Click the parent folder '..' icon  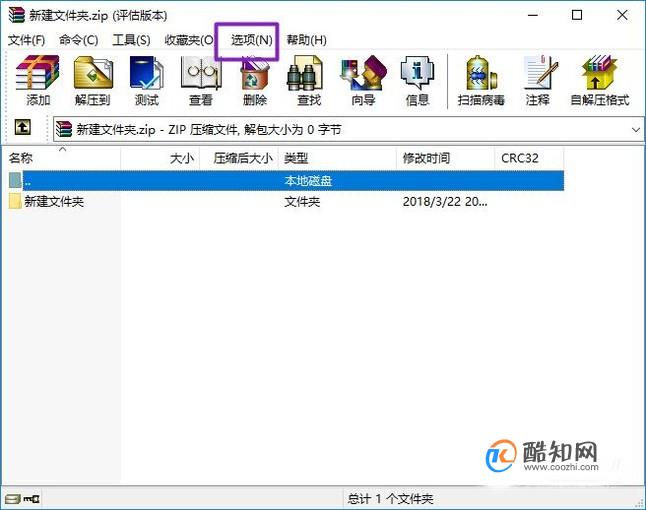[15, 180]
